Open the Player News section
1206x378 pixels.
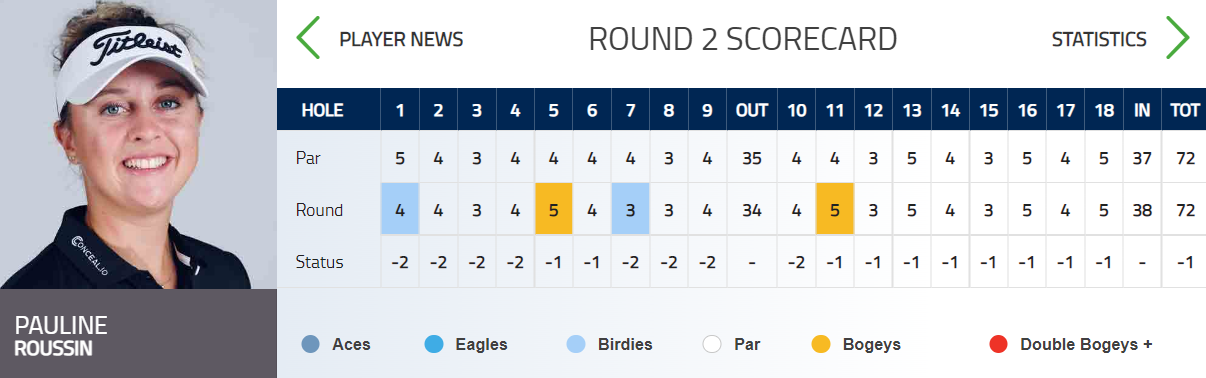401,40
